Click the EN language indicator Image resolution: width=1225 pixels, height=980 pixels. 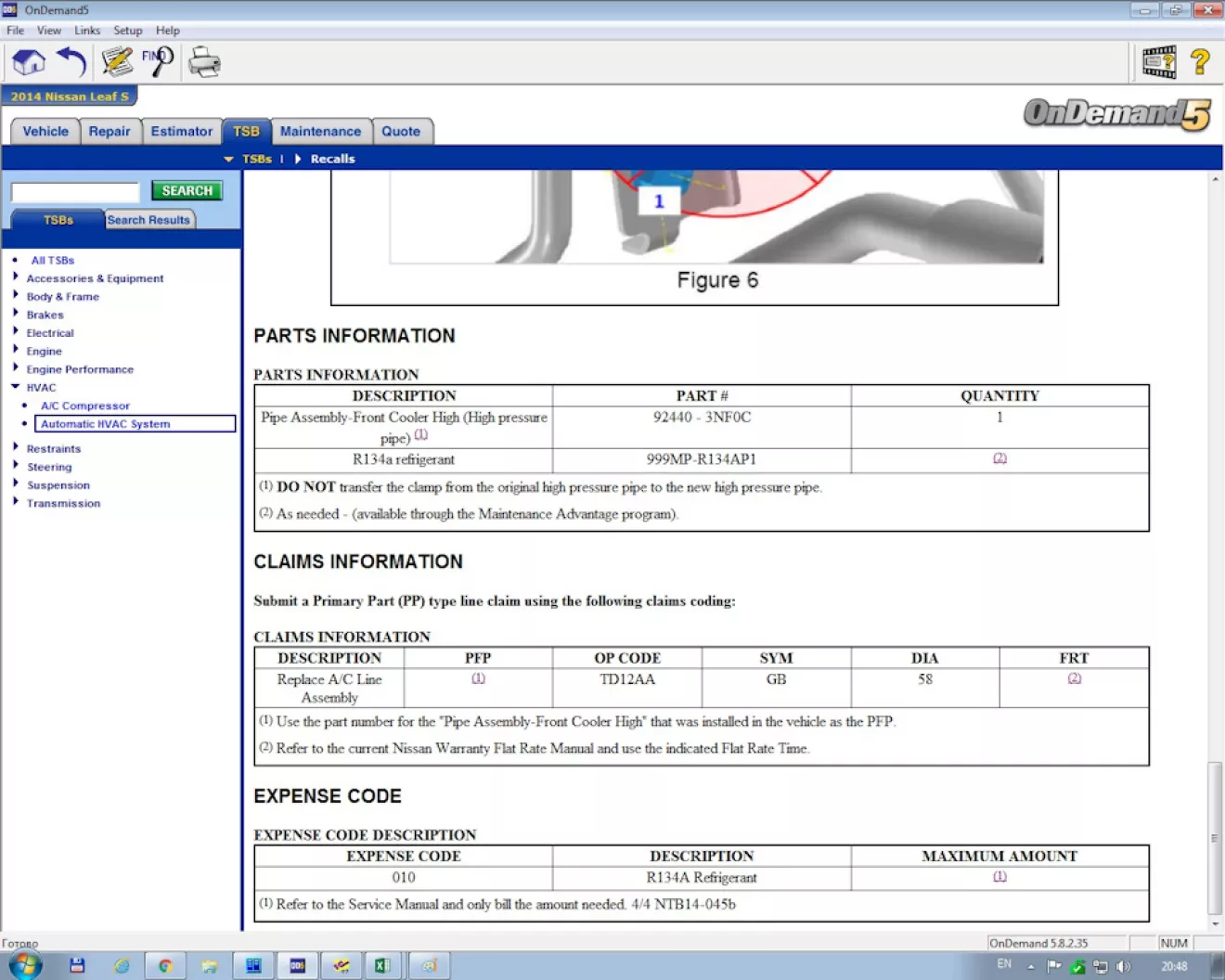click(x=1004, y=964)
